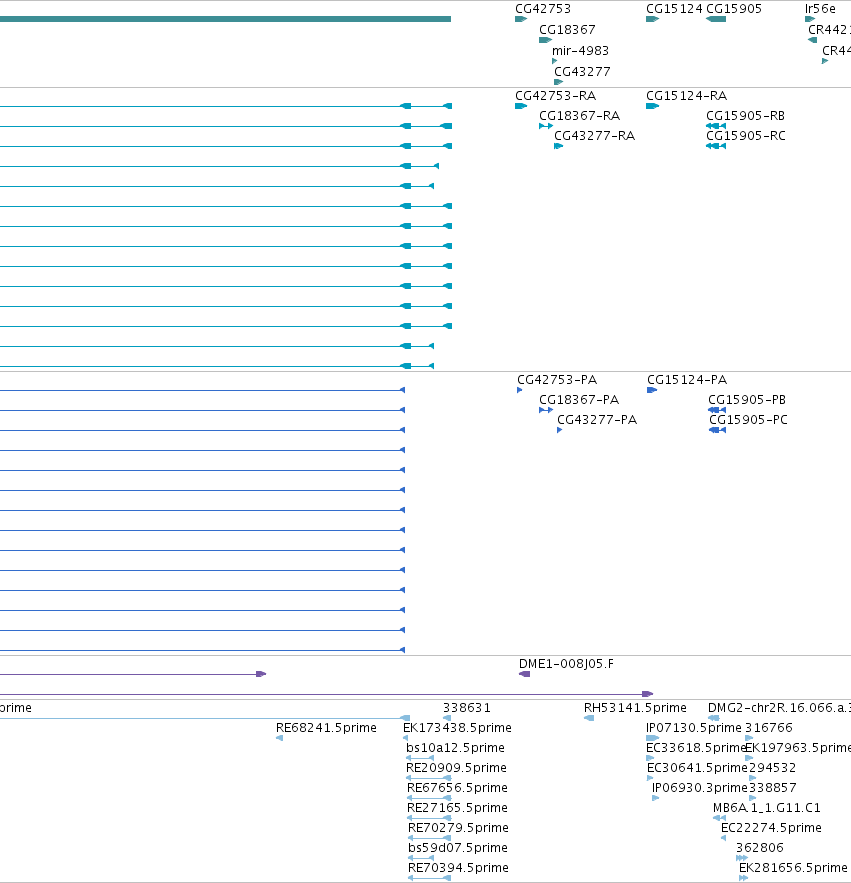Select transcript label CG42753-RA

(x=555, y=96)
